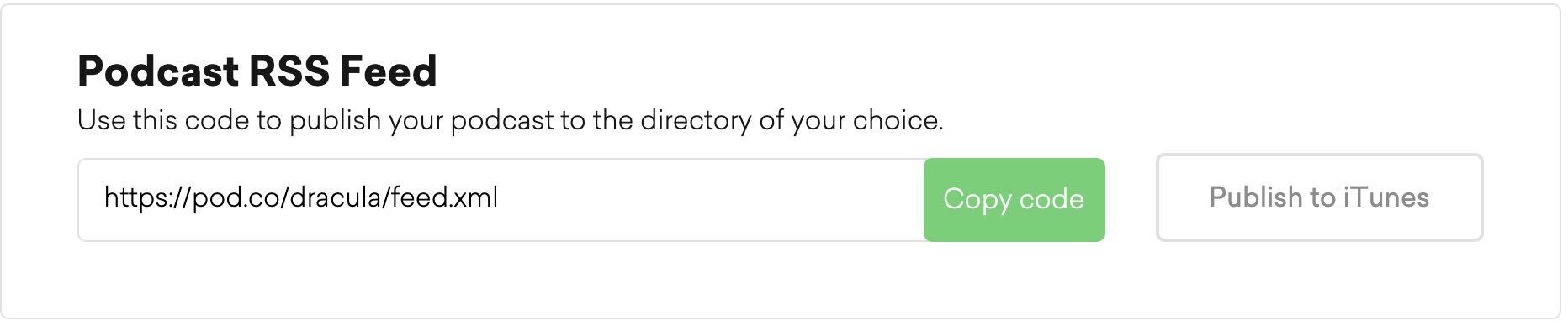Place cursor after feed.xml in the field
This screenshot has width=1568, height=326.
[501, 198]
